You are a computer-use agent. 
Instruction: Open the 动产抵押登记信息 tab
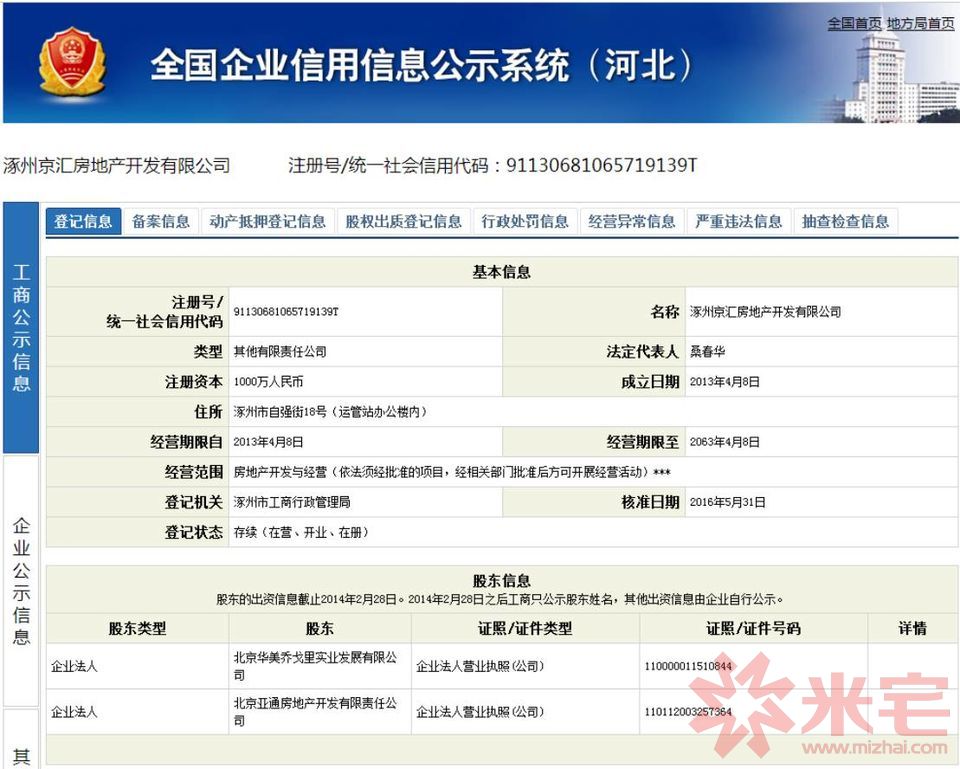tap(268, 221)
